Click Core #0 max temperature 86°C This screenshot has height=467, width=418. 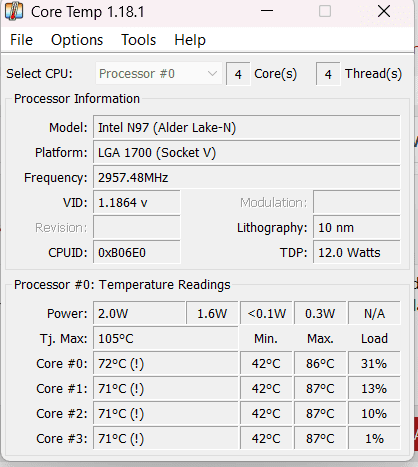tap(320, 364)
